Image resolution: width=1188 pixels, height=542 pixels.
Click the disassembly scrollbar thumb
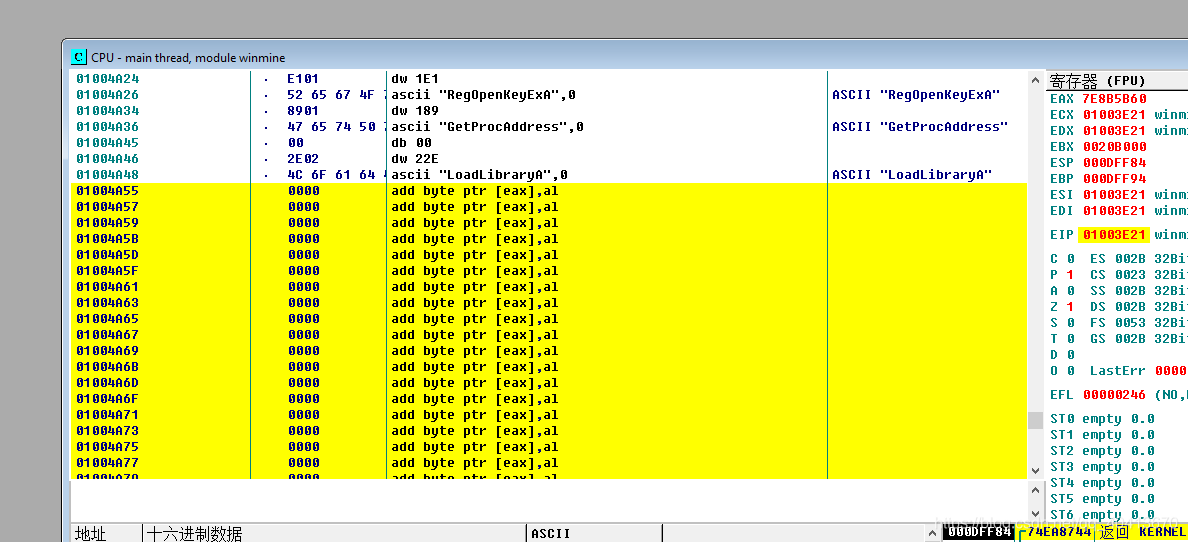1036,420
